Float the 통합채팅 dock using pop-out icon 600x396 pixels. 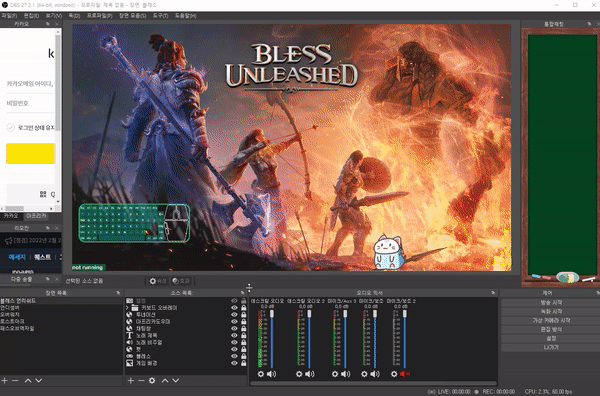(589, 24)
